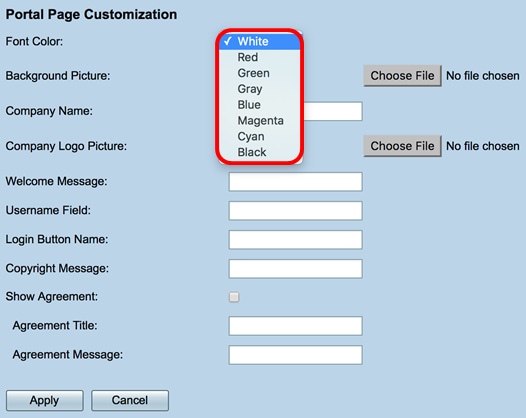Select Black font color option
The width and height of the screenshot is (526, 418).
(x=259, y=152)
